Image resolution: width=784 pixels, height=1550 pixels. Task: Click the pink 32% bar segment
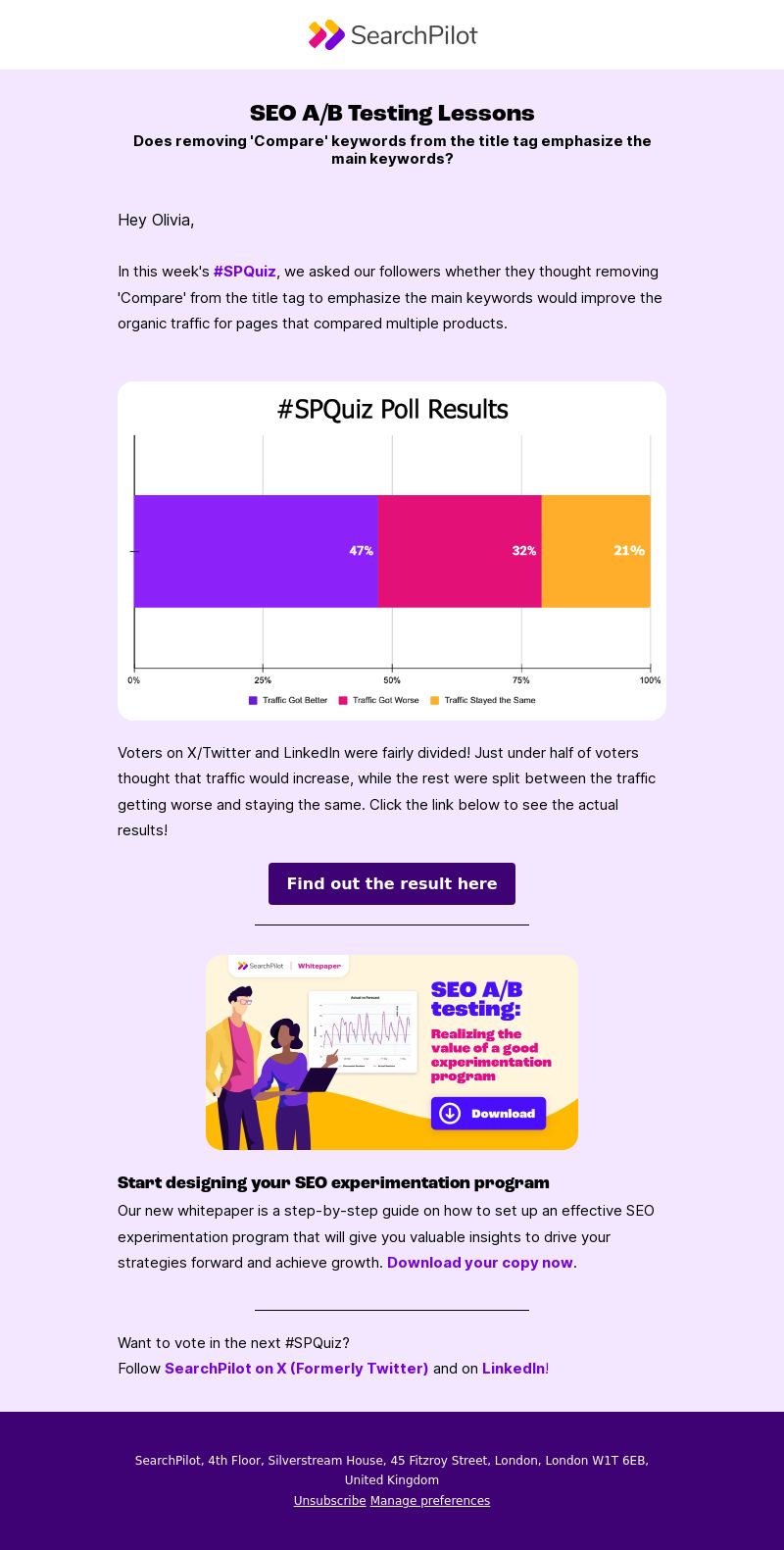point(460,551)
